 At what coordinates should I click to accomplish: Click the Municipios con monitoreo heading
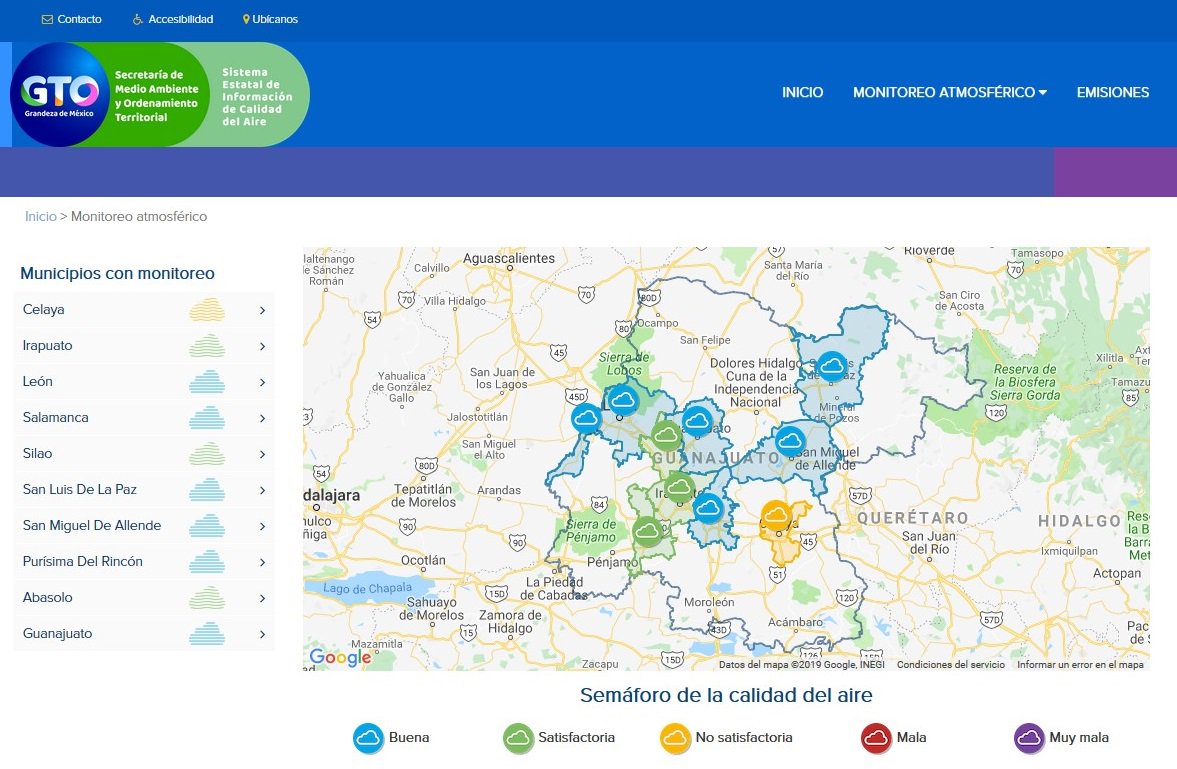(x=117, y=273)
